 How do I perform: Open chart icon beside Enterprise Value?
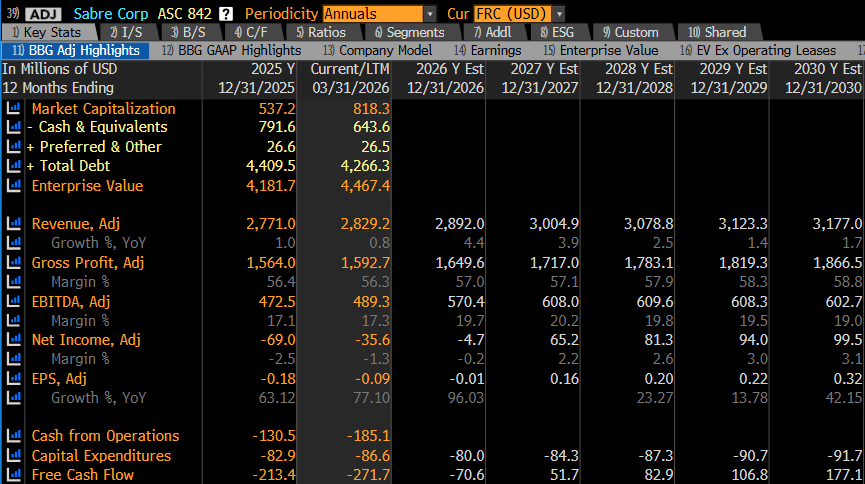(13, 185)
